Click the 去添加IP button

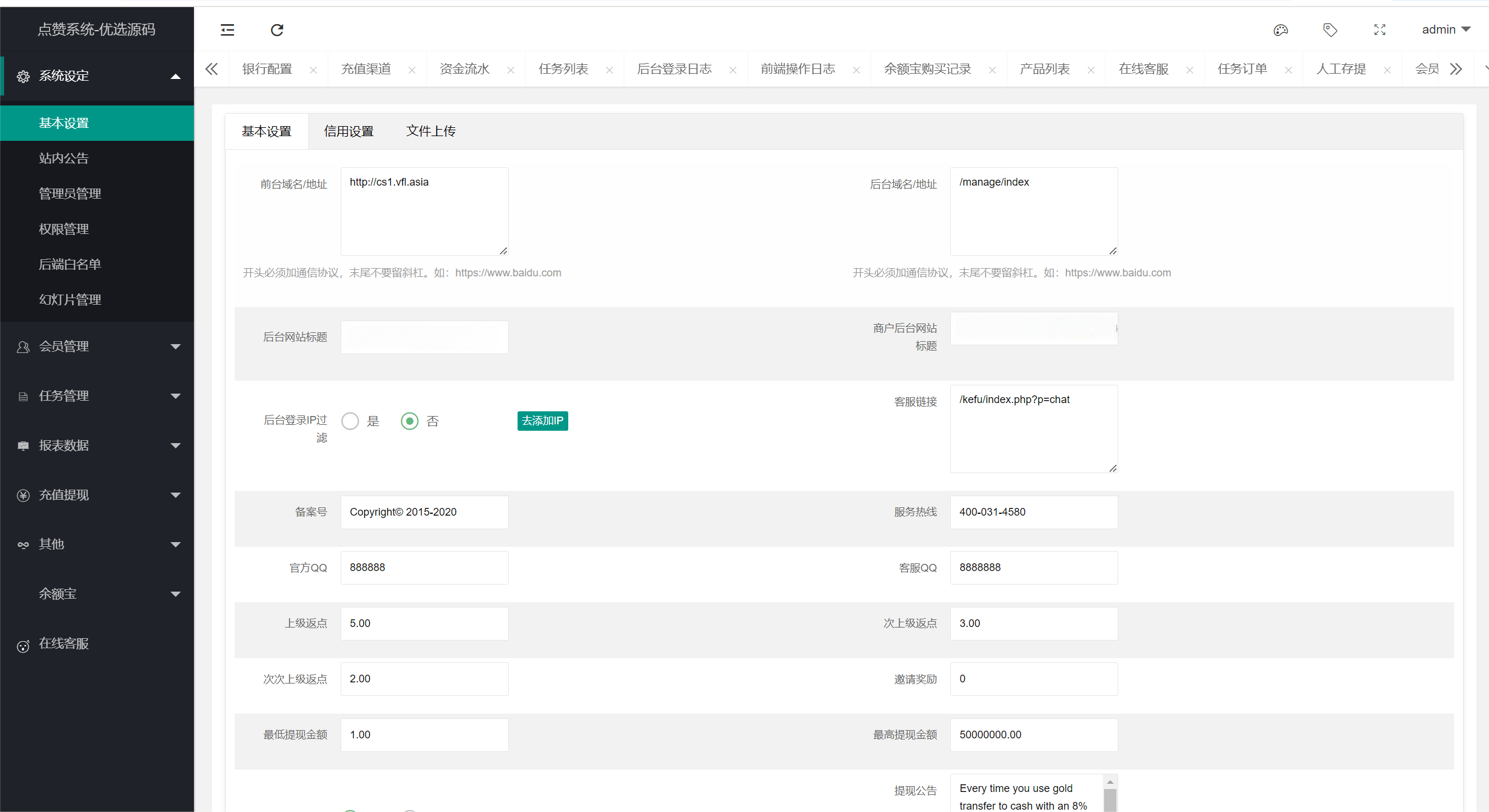click(542, 421)
